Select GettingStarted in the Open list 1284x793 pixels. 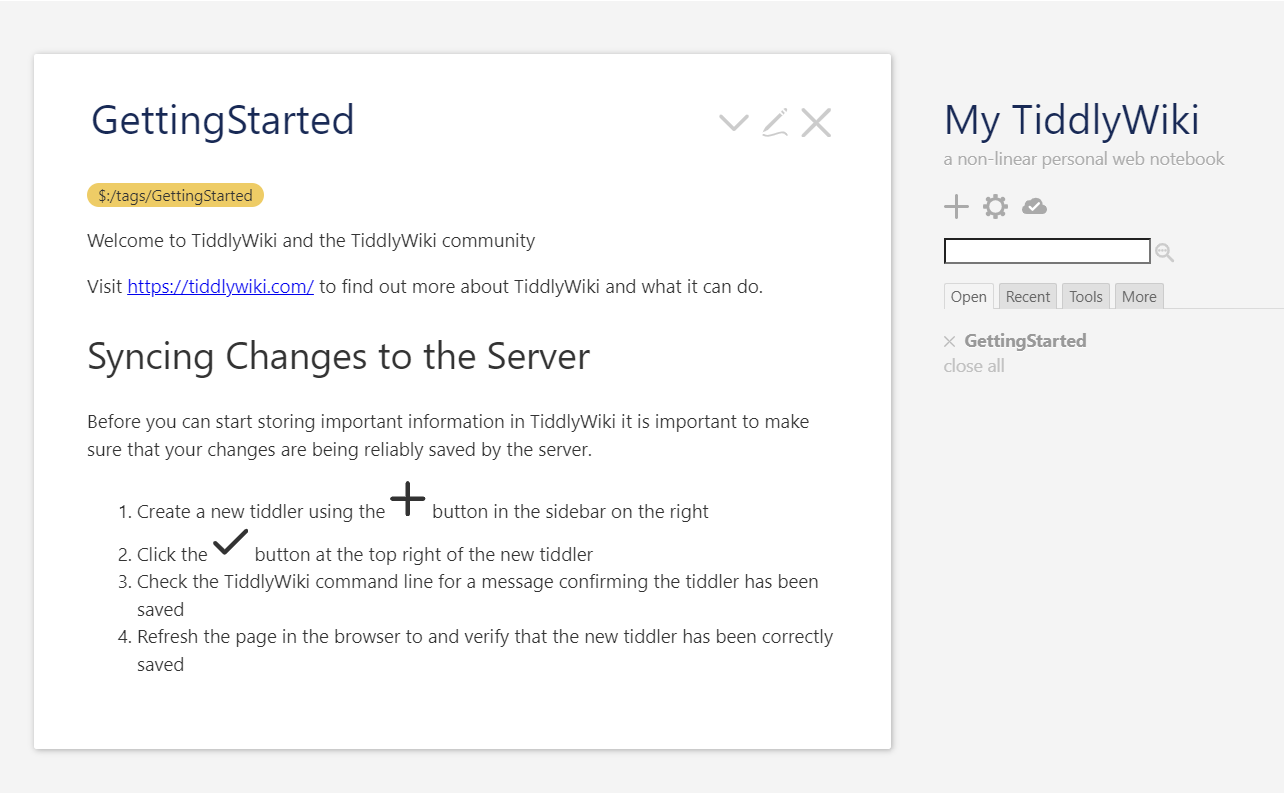(x=1025, y=341)
